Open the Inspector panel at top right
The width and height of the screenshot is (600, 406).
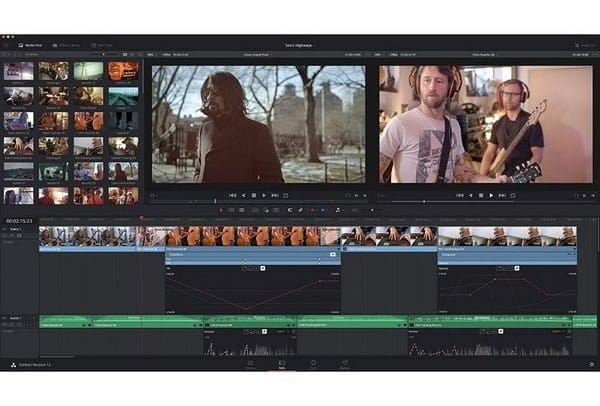point(585,45)
